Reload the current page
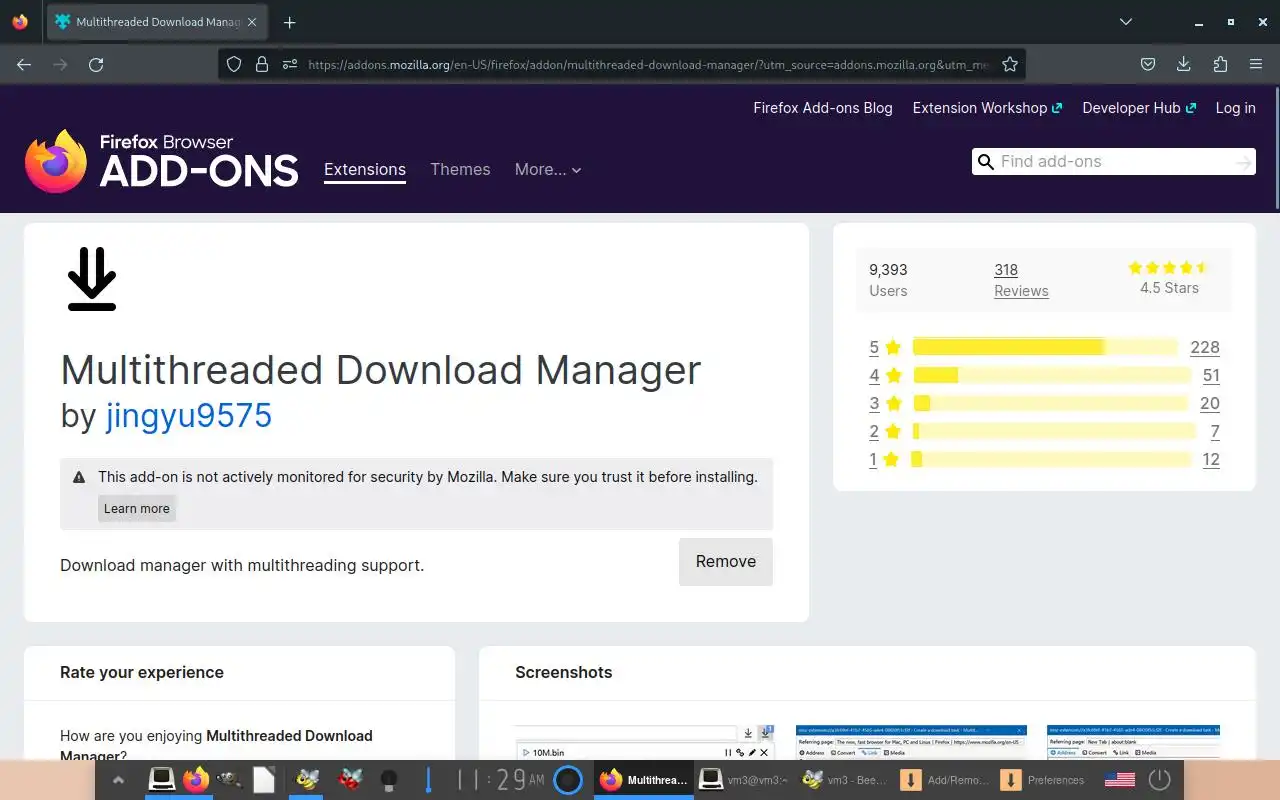 [96, 64]
